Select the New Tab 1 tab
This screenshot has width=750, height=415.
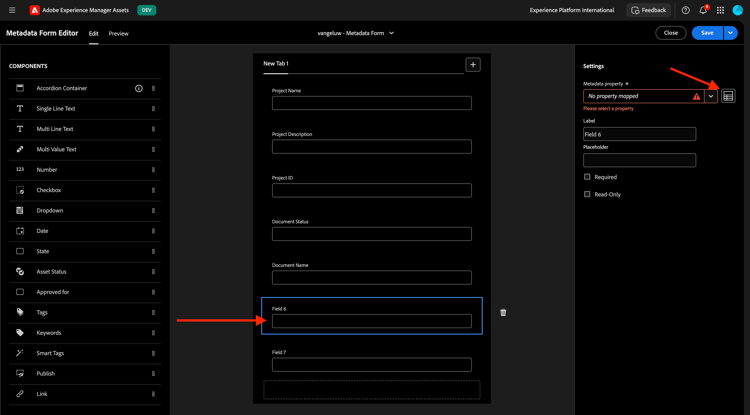[276, 64]
